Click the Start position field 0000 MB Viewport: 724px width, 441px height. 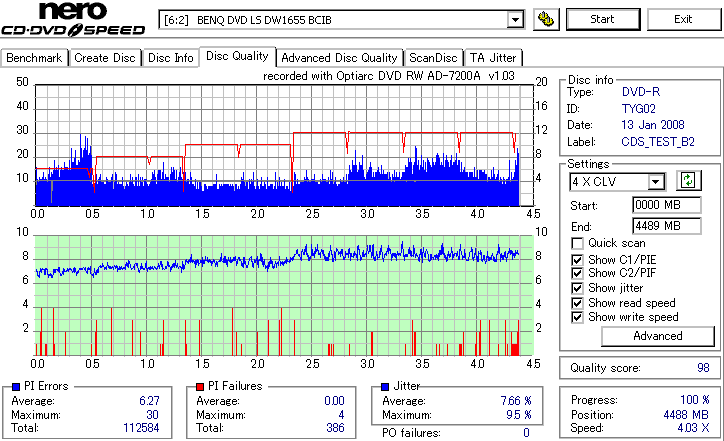(666, 205)
